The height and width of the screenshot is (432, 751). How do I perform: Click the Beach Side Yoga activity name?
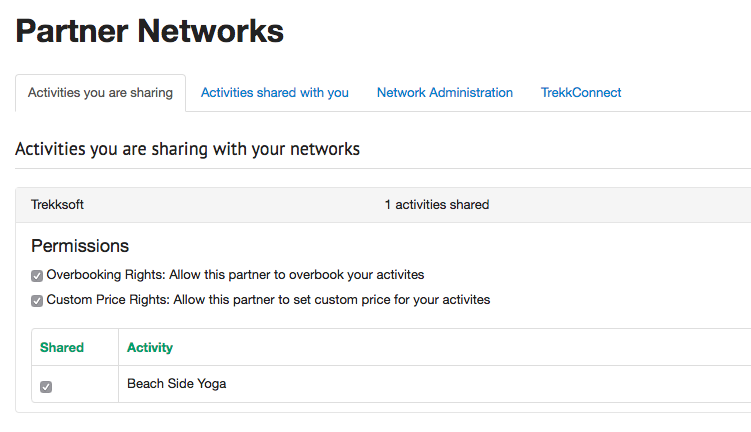(176, 384)
